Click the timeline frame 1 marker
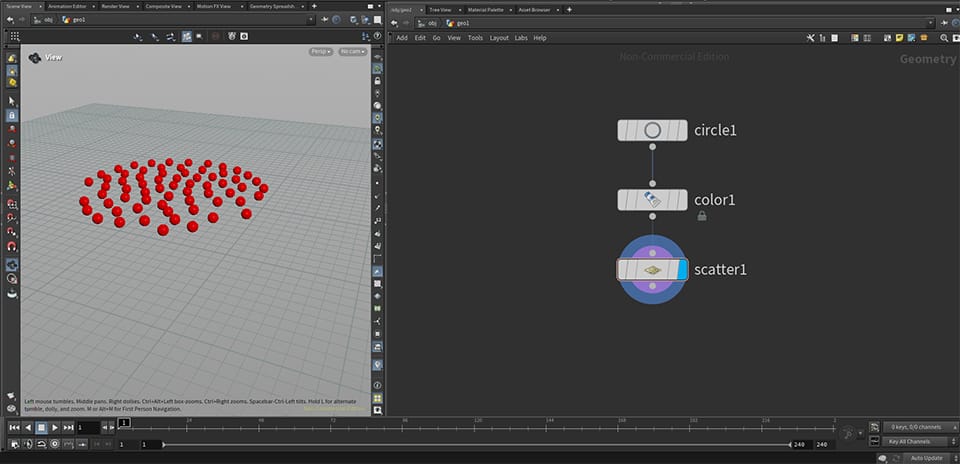960x464 pixels. 124,422
